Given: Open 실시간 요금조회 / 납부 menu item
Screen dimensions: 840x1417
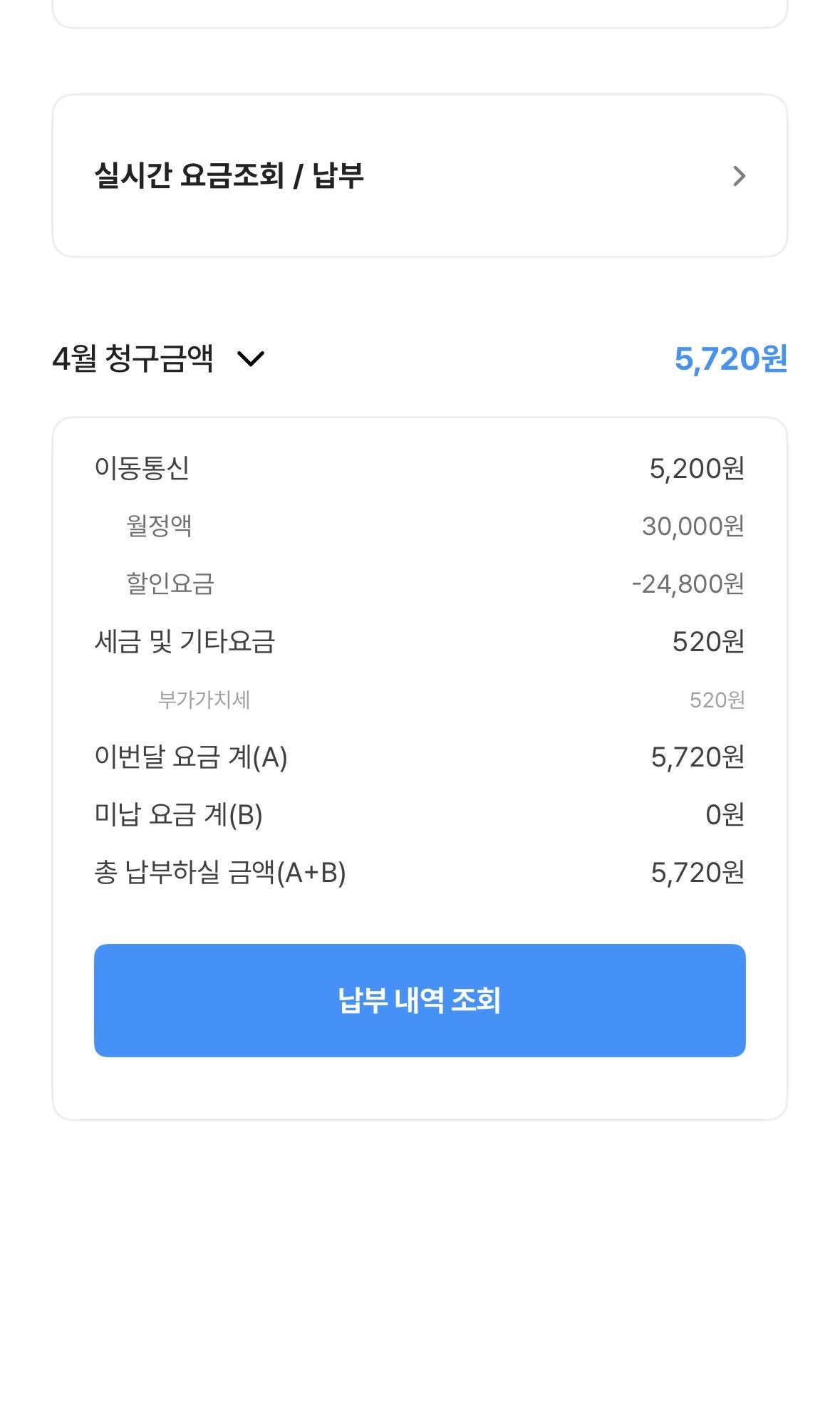Looking at the screenshot, I should click(229, 175).
